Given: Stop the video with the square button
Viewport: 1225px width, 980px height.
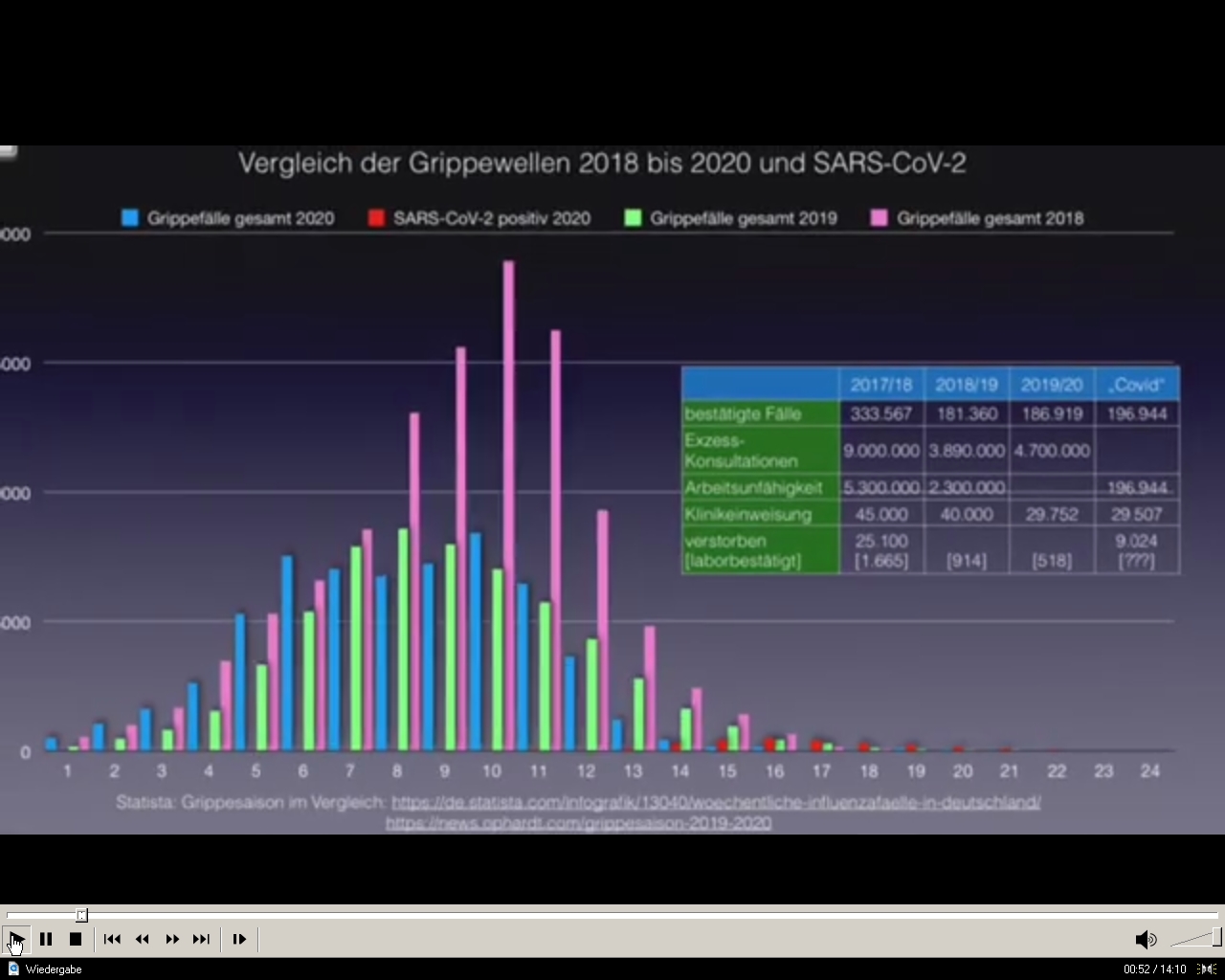Looking at the screenshot, I should coord(76,939).
